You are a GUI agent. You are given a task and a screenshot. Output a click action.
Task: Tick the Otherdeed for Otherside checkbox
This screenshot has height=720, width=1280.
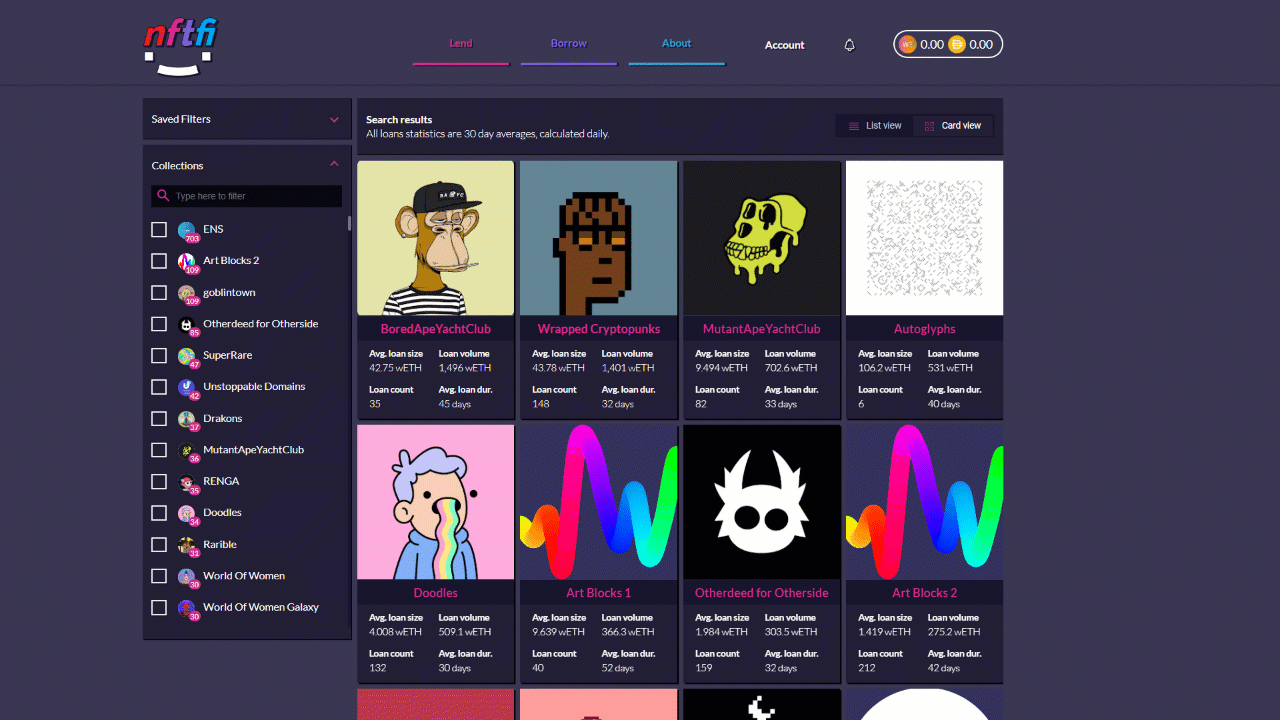pyautogui.click(x=159, y=324)
